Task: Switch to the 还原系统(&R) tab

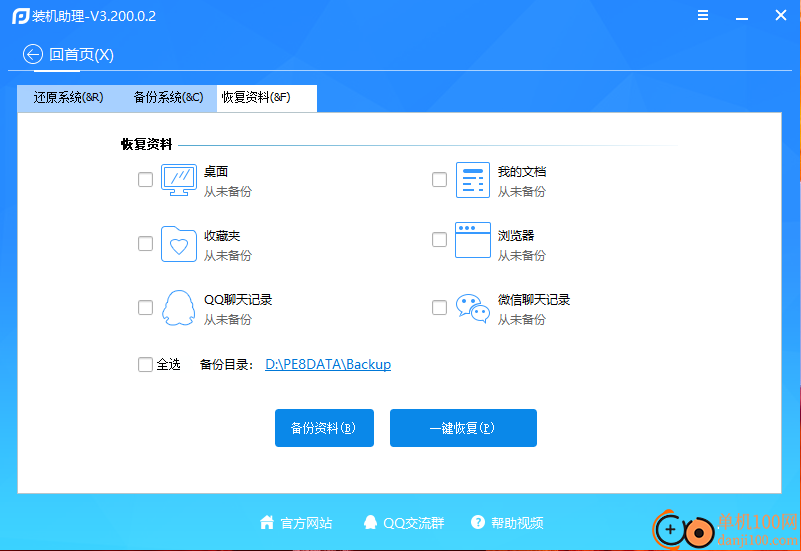Action: click(x=68, y=98)
